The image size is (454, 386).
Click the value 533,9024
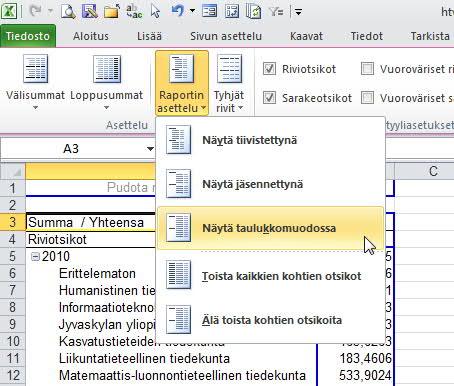(365, 375)
